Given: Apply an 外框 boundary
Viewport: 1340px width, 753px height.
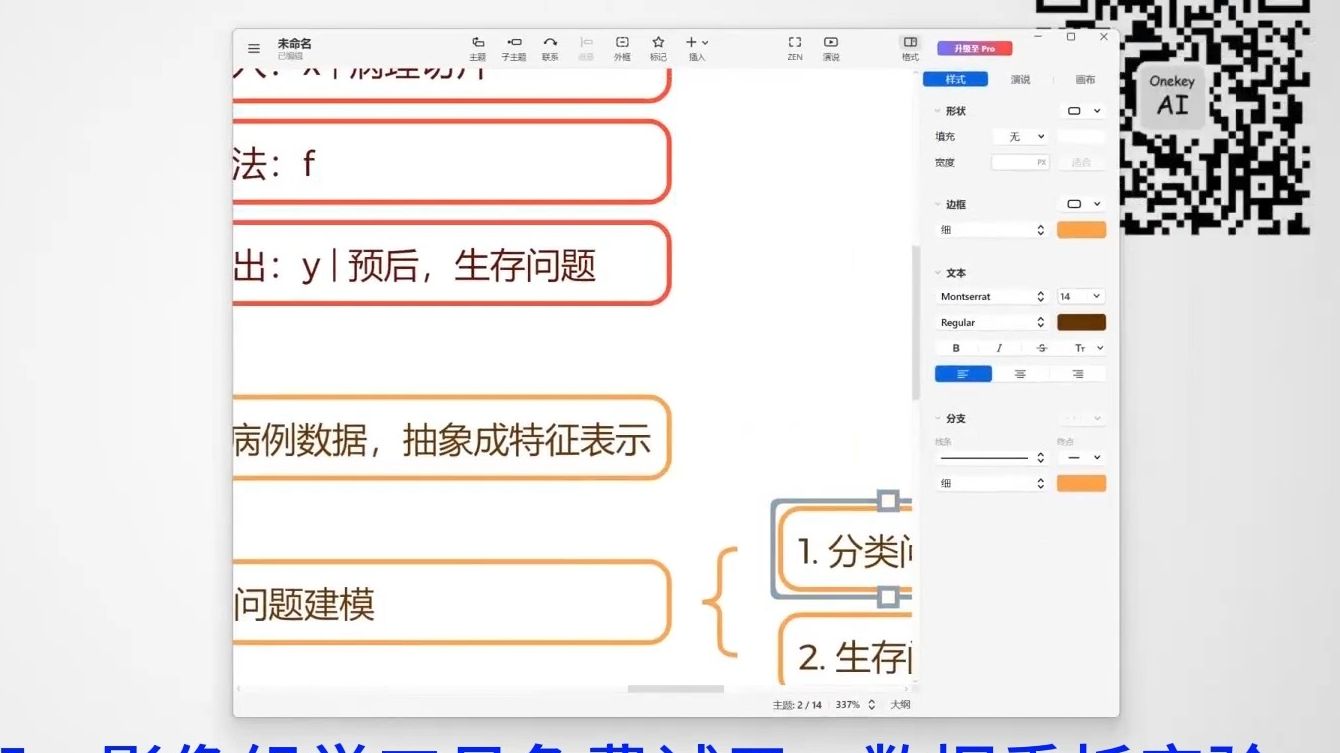Looking at the screenshot, I should click(x=622, y=48).
